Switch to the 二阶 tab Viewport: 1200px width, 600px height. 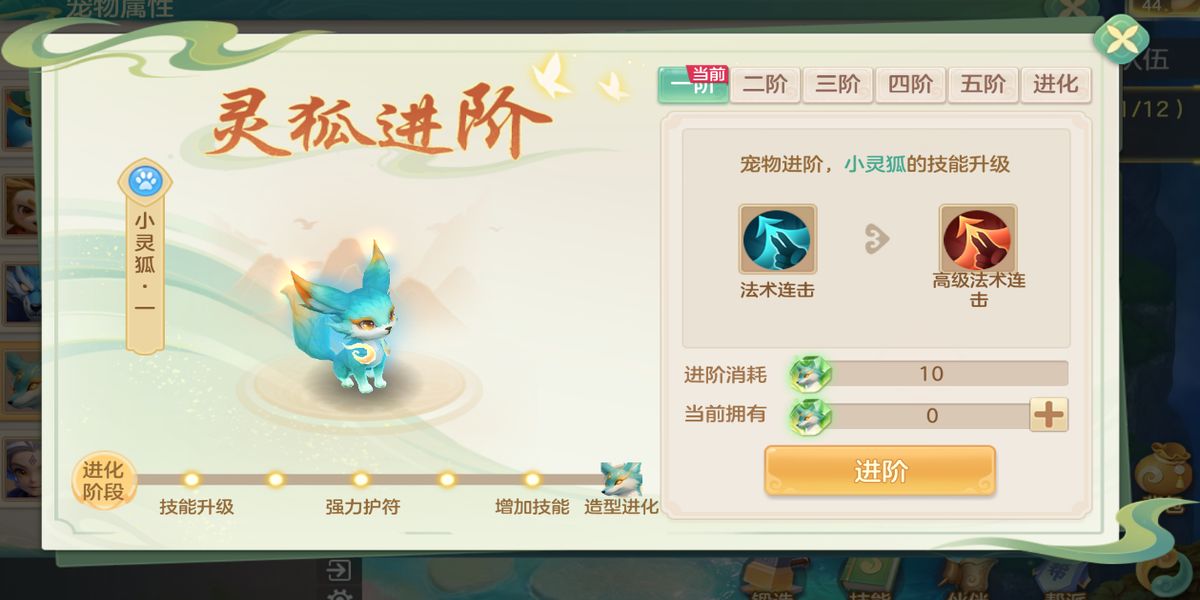click(x=765, y=85)
